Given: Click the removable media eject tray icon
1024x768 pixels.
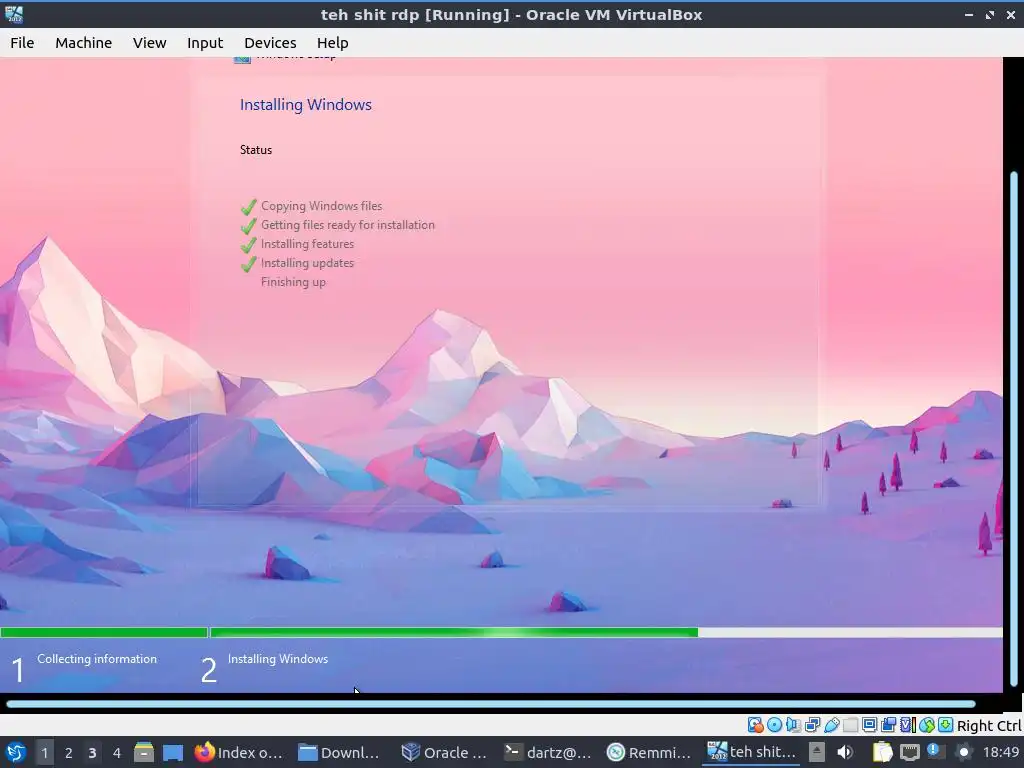Looking at the screenshot, I should pyautogui.click(x=816, y=752).
